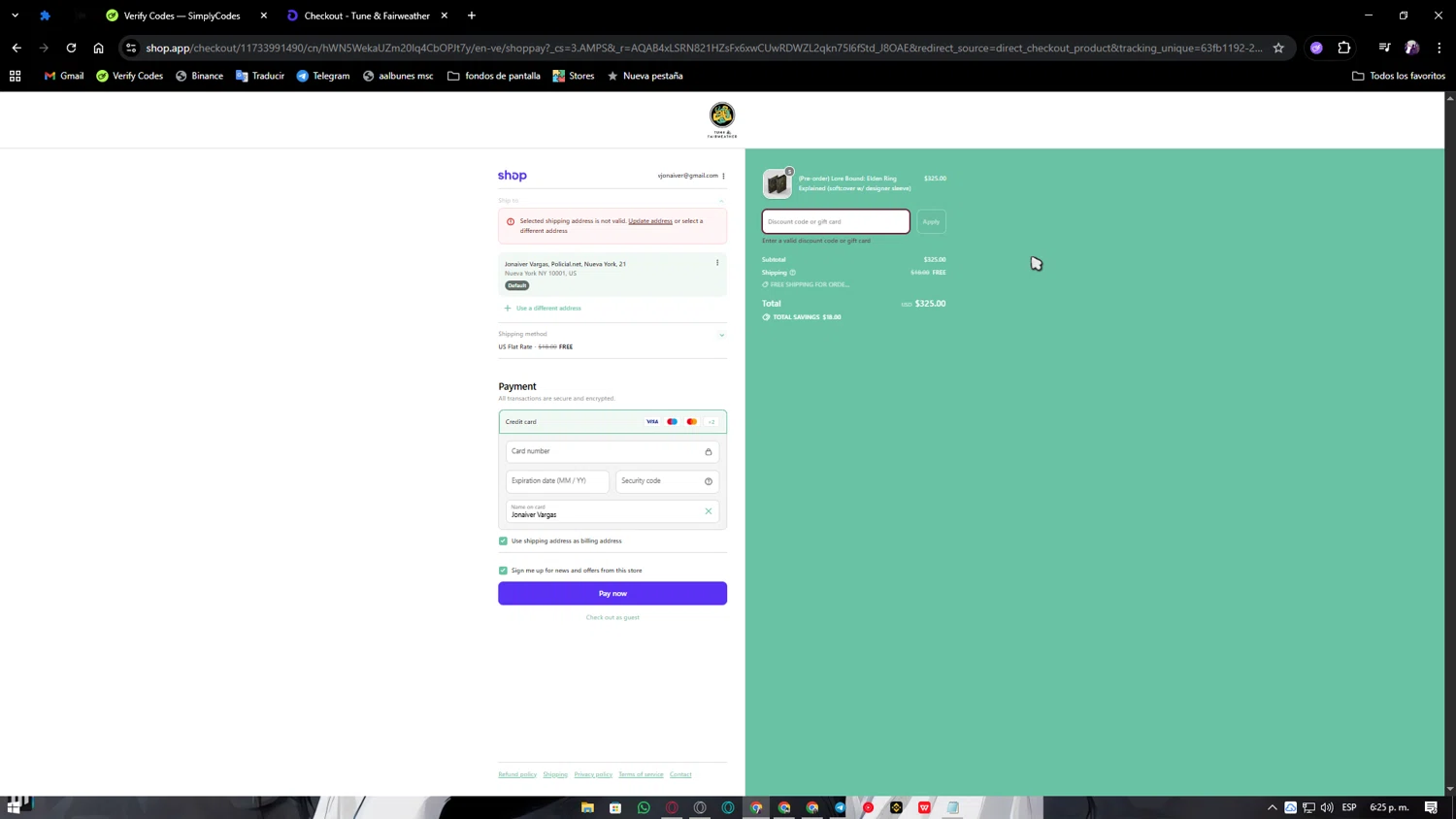
Task: Open Binance app from the taskbar
Action: [896, 807]
